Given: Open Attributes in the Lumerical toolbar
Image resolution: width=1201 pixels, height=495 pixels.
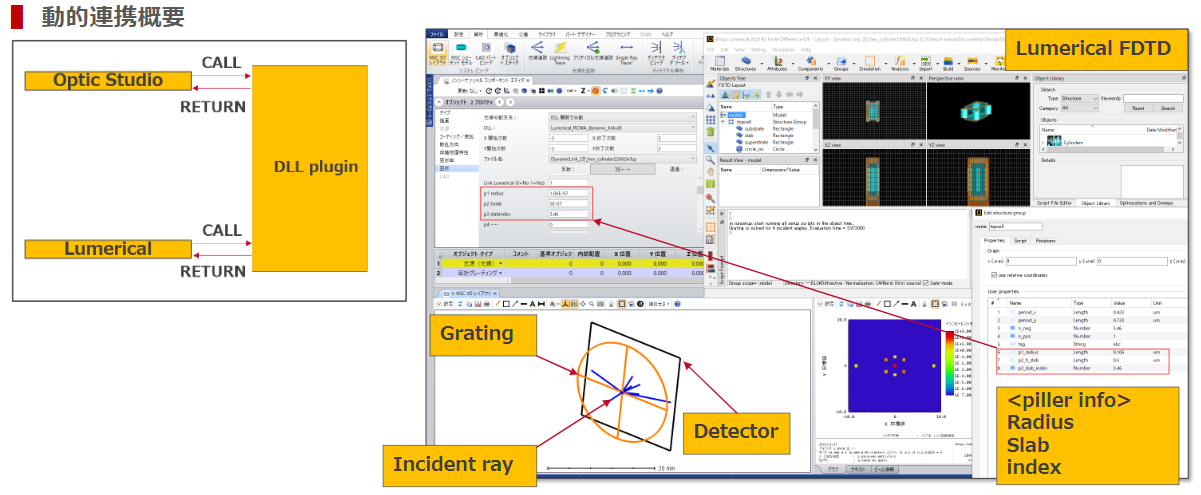Looking at the screenshot, I should pos(777,65).
